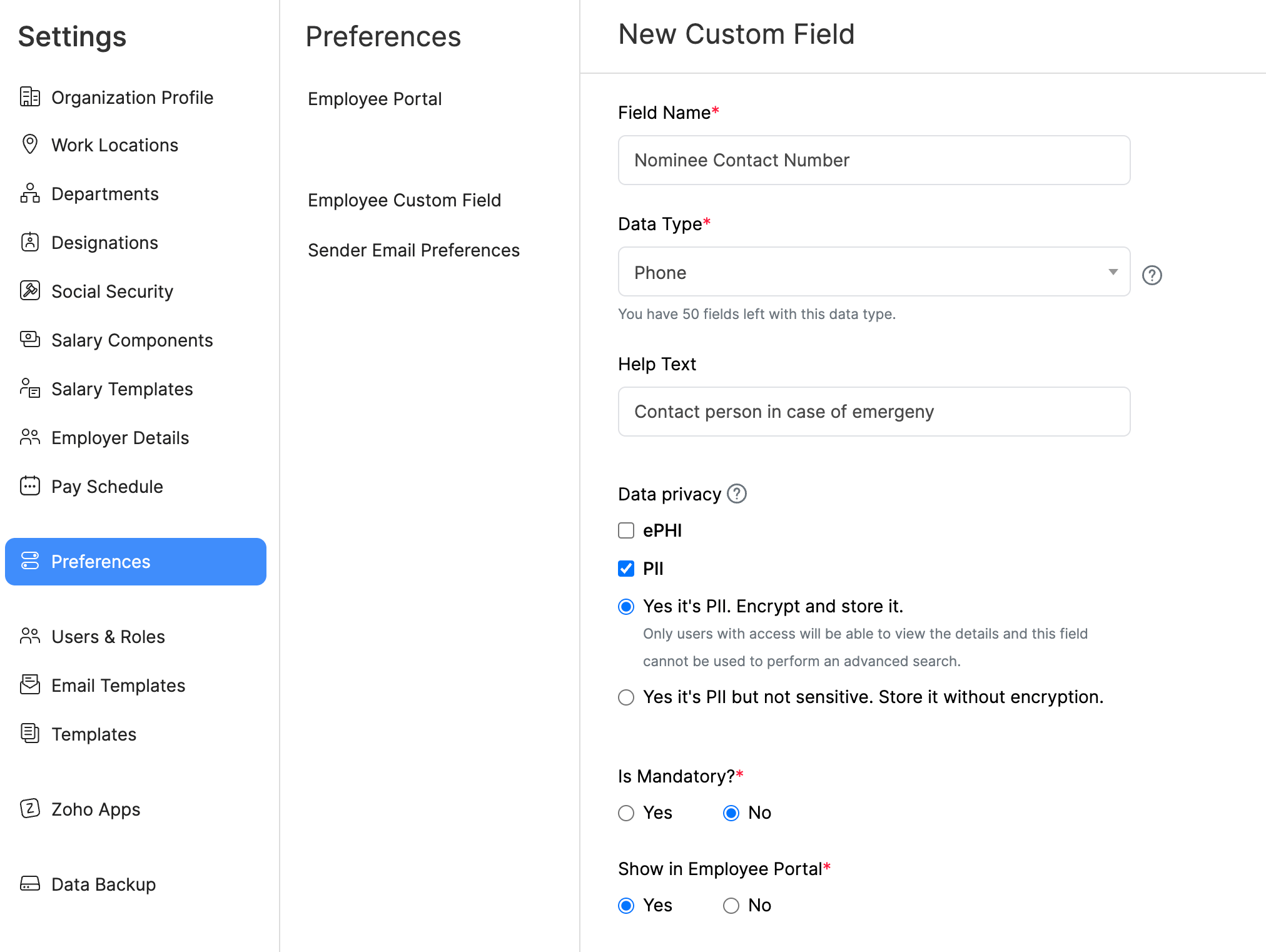Click the Field Name input field
The image size is (1266, 952).
[x=873, y=160]
